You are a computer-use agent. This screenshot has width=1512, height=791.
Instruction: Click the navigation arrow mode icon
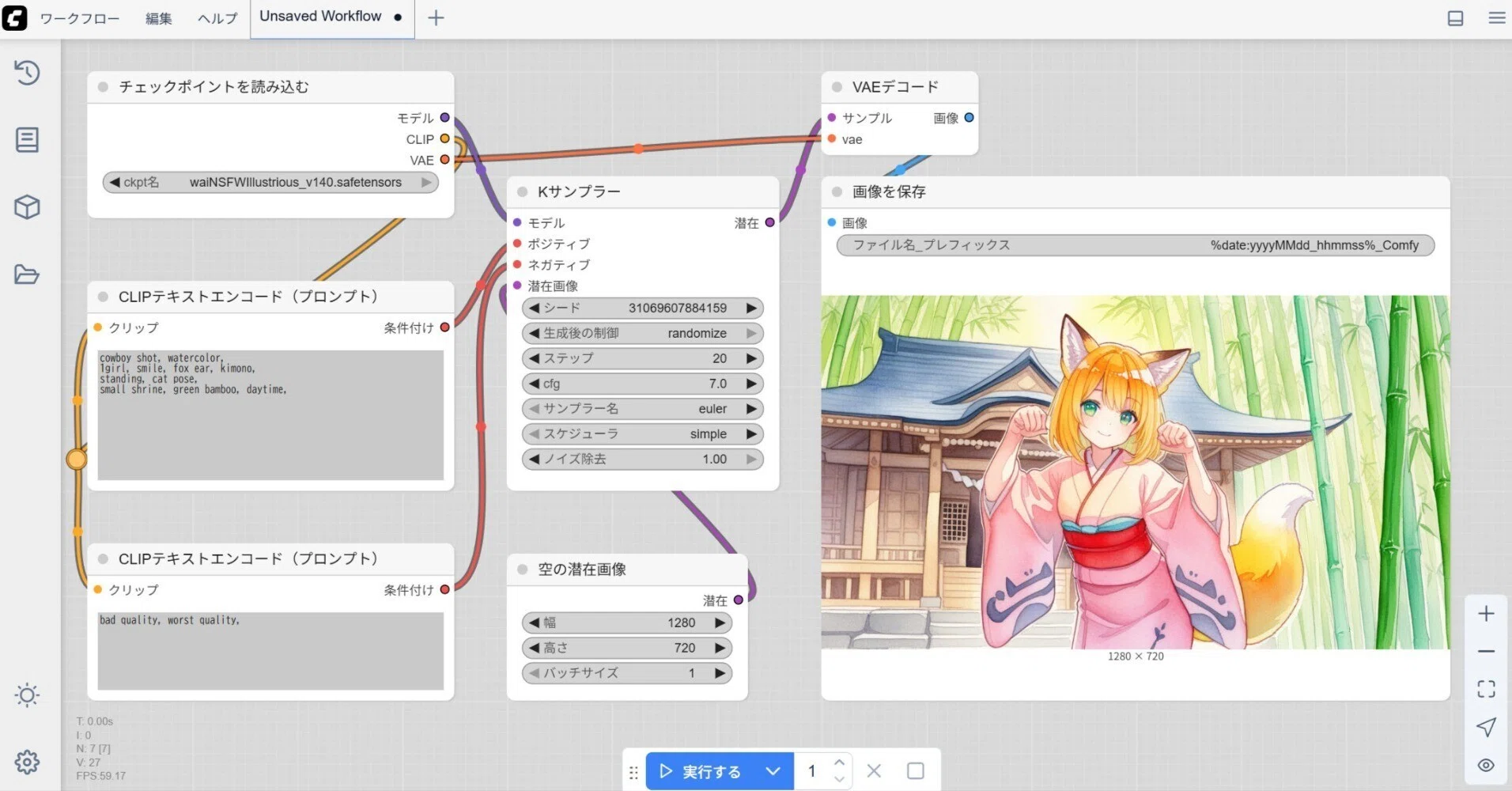click(x=1486, y=727)
